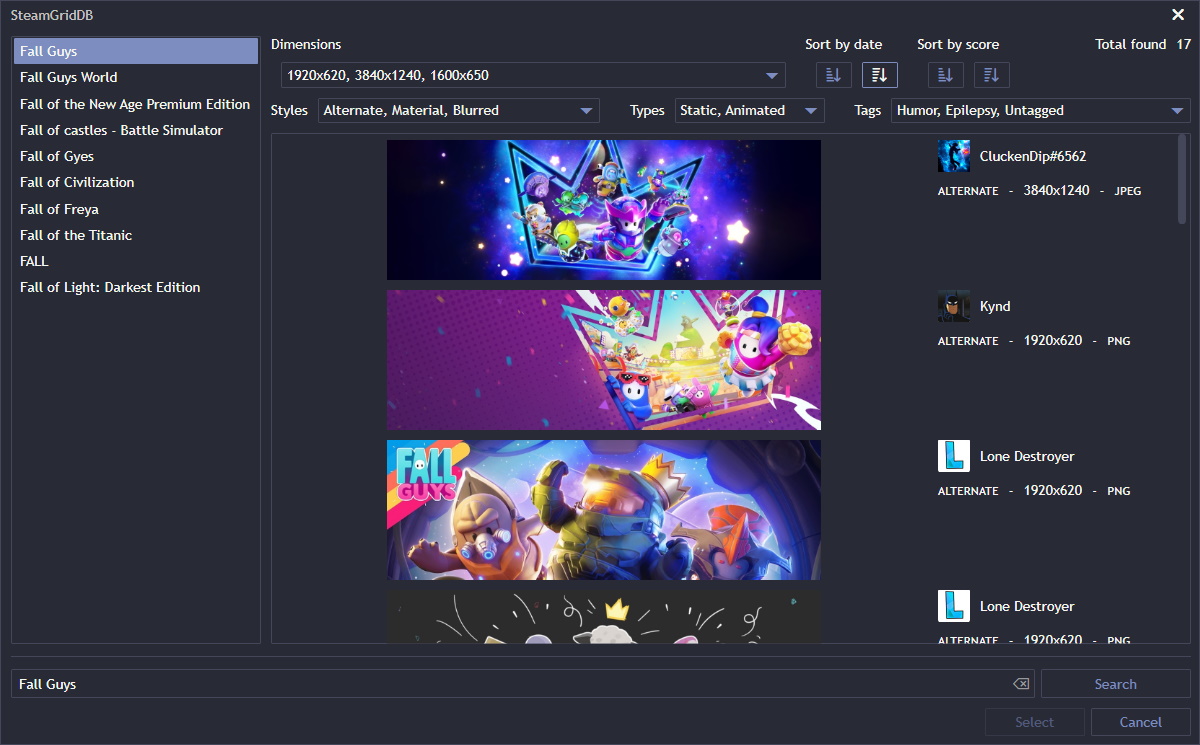The width and height of the screenshot is (1200, 745).
Task: Click the JPEG format label
Action: click(1128, 191)
